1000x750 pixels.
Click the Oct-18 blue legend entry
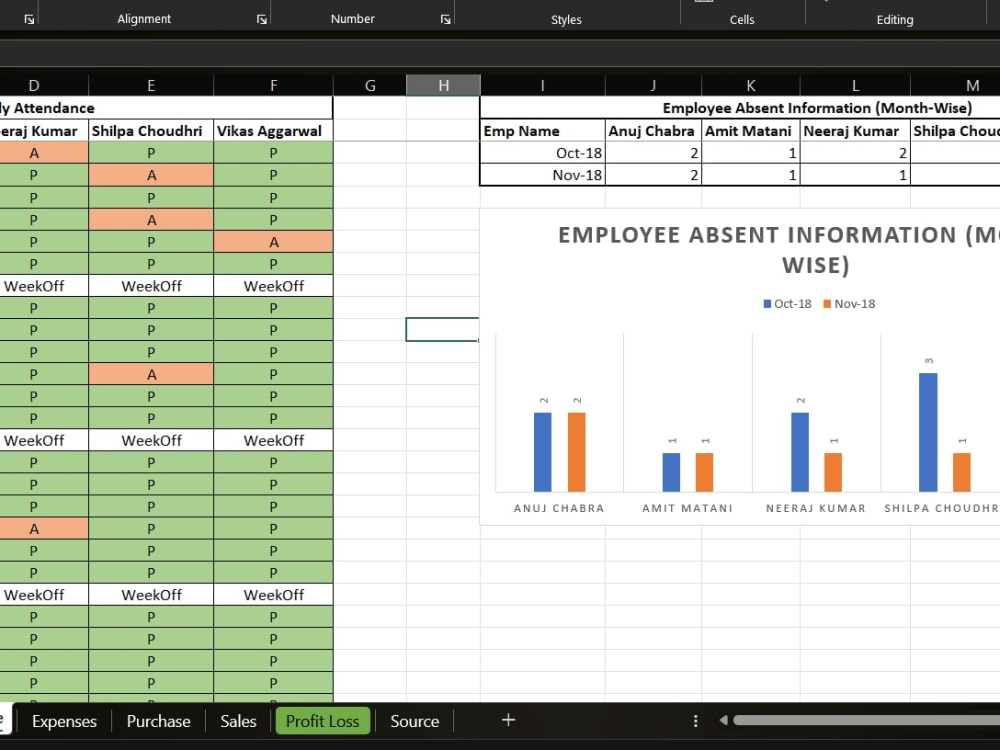(788, 304)
